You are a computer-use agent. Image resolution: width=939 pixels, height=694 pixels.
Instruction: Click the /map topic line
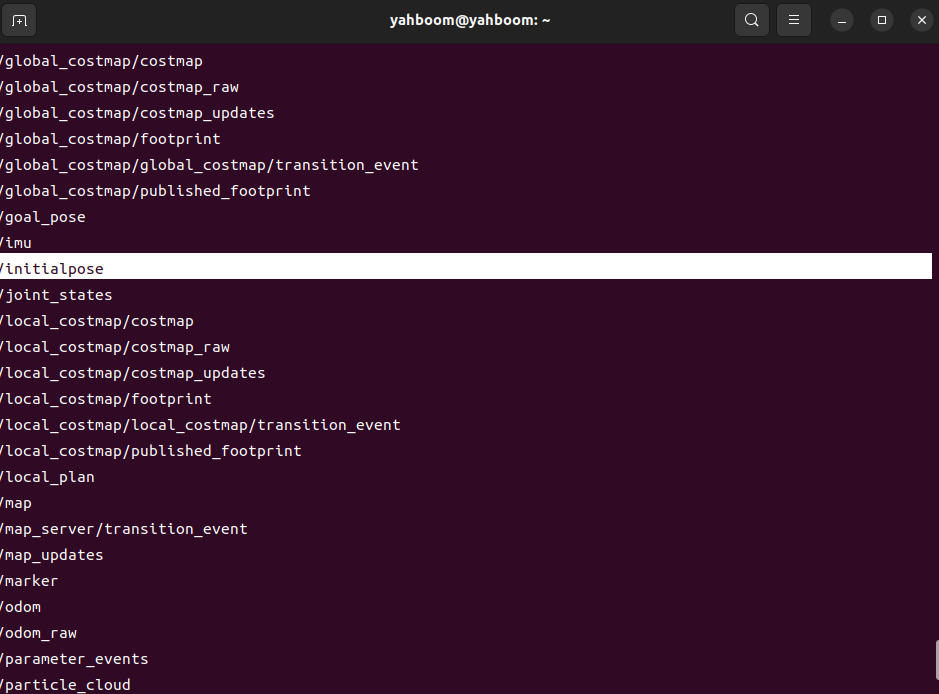point(16,503)
